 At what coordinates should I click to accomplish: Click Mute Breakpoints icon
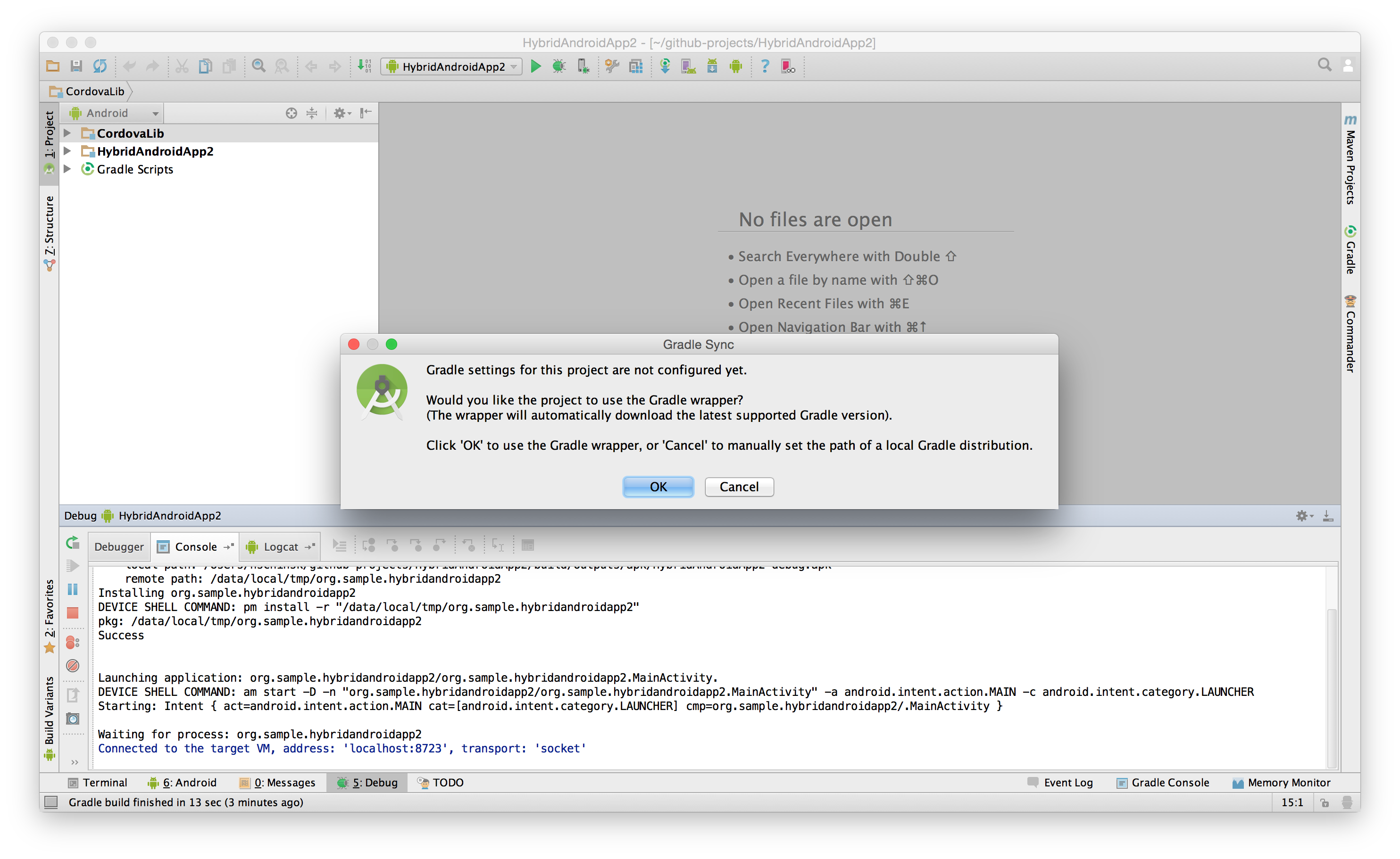73,666
